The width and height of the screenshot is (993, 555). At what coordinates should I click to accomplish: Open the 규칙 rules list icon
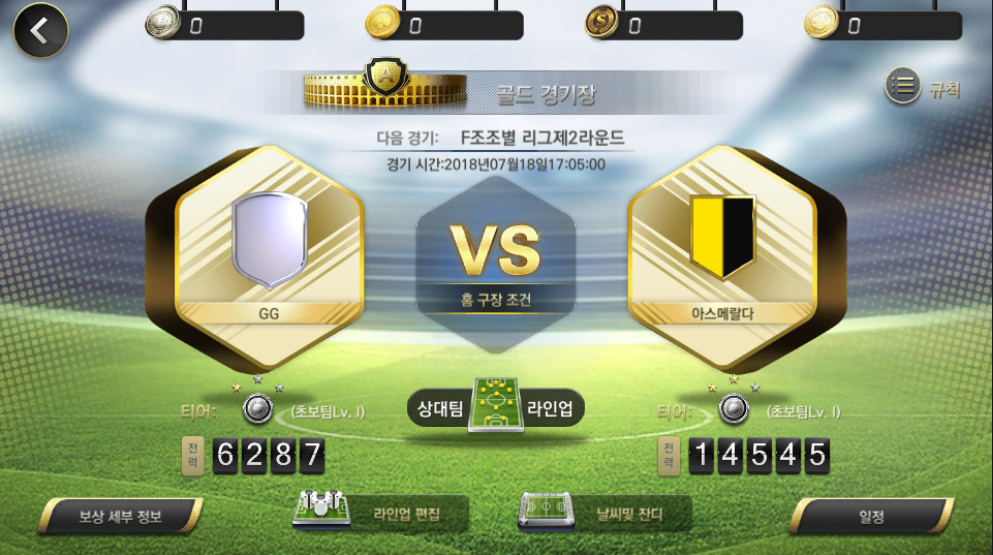tap(902, 86)
